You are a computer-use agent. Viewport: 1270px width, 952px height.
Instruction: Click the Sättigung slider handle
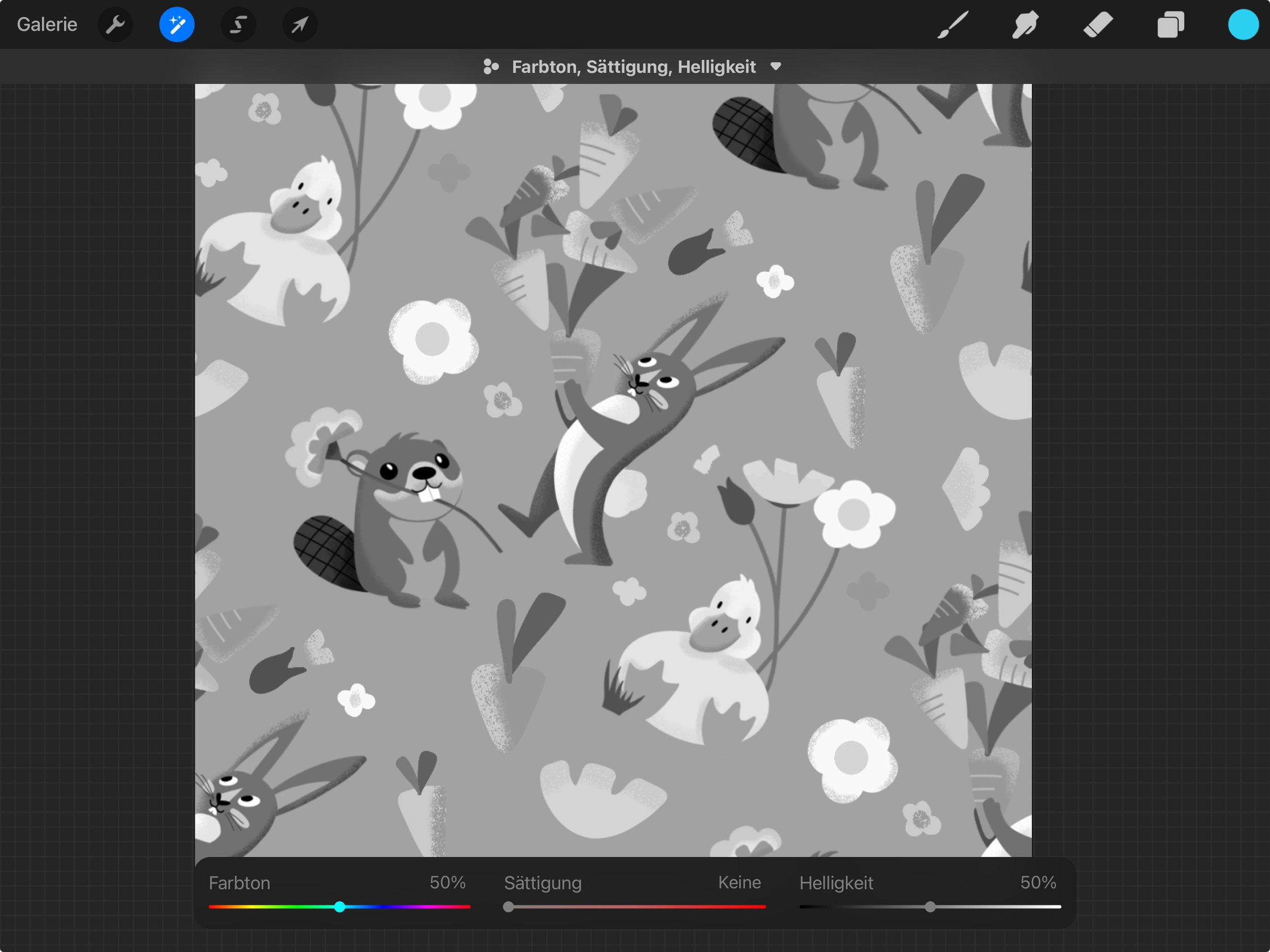pyautogui.click(x=508, y=907)
